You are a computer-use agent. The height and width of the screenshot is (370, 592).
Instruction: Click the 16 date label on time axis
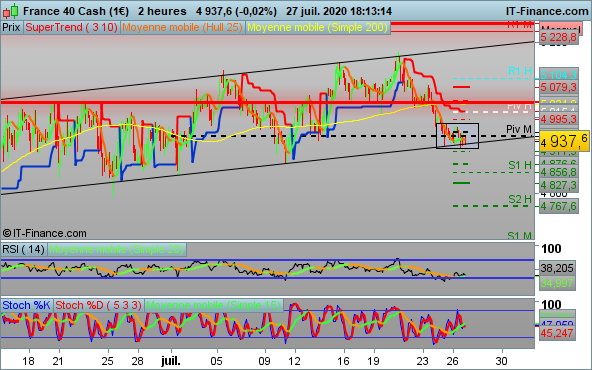point(344,361)
